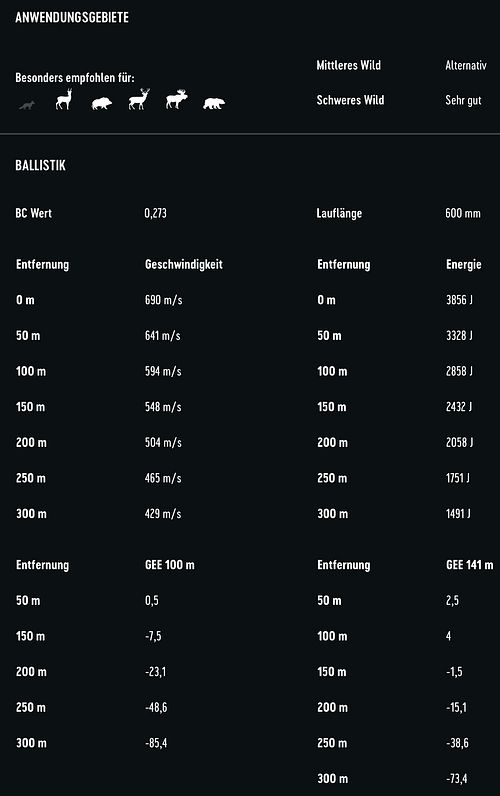This screenshot has width=500, height=796.
Task: Click the Lauflänge value 600 mm
Action: point(463,213)
